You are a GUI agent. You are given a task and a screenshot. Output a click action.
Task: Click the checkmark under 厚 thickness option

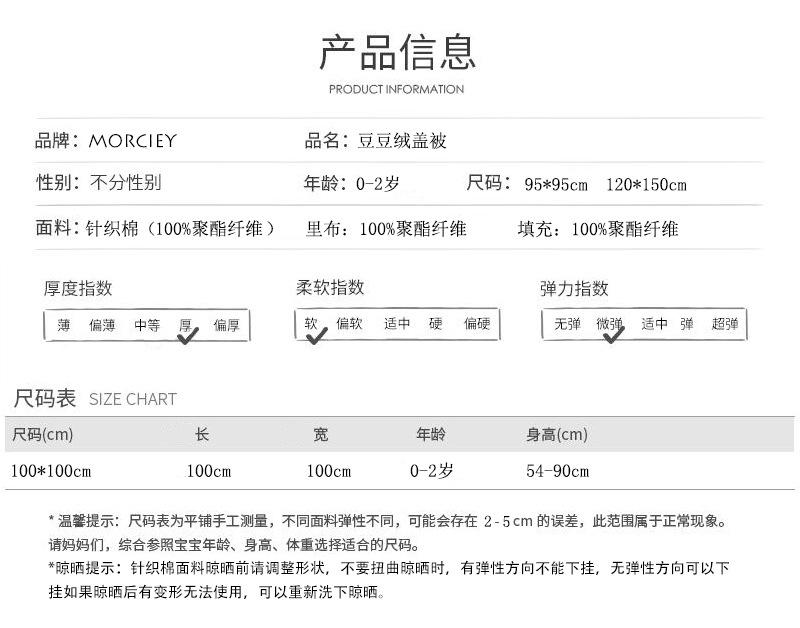coord(187,337)
